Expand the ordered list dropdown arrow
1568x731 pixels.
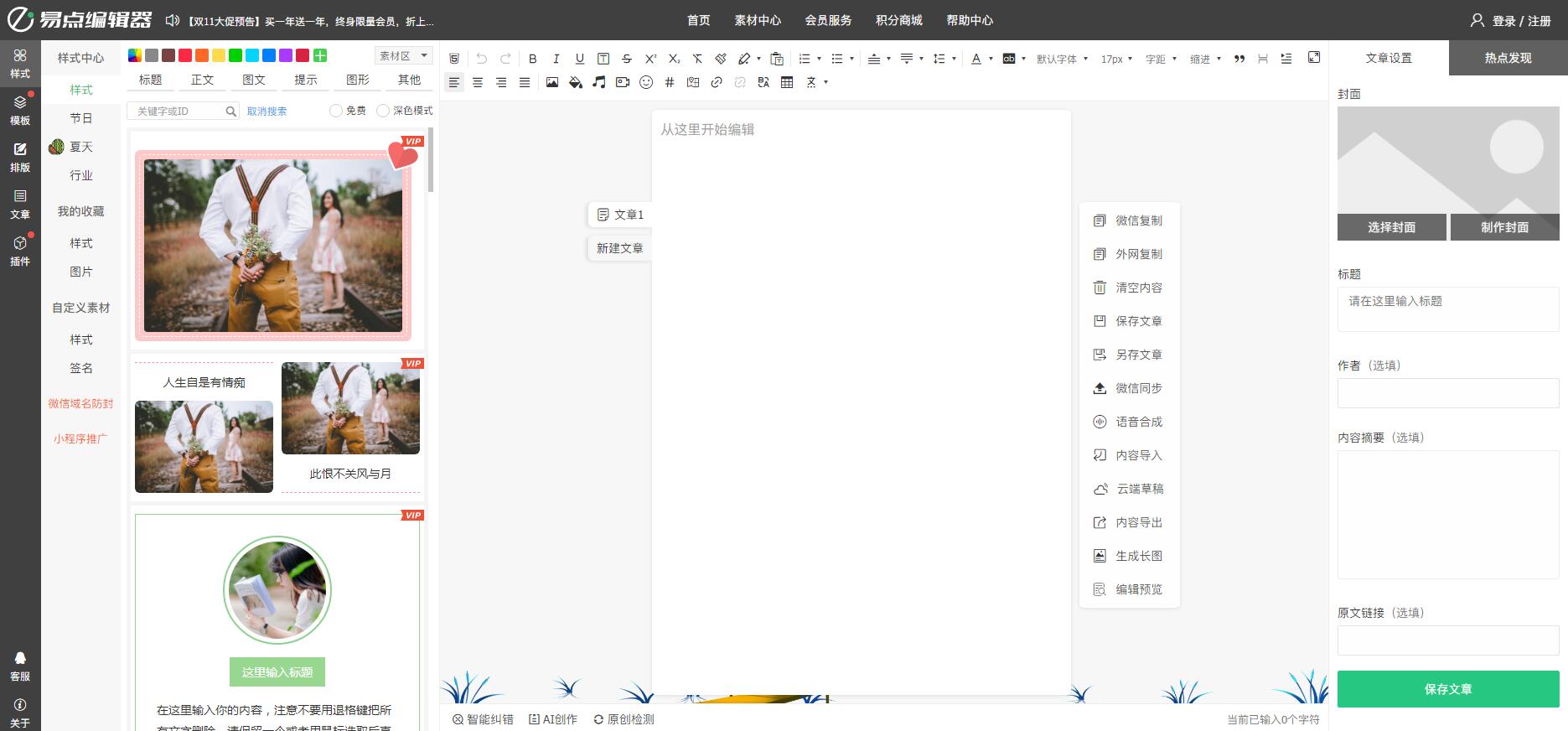(x=819, y=59)
